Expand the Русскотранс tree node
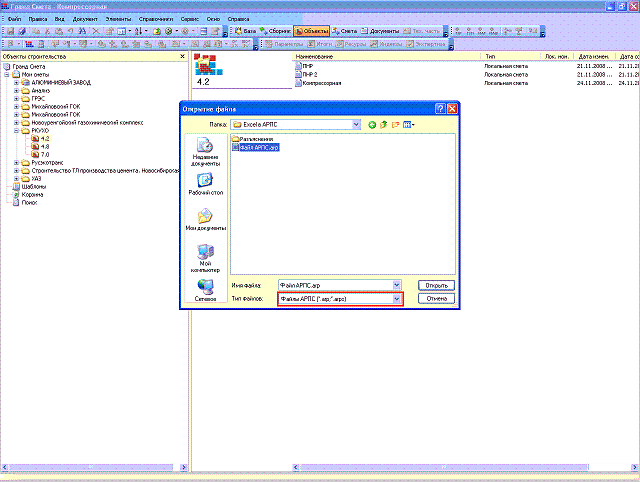The height and width of the screenshot is (482, 640). click(15, 161)
